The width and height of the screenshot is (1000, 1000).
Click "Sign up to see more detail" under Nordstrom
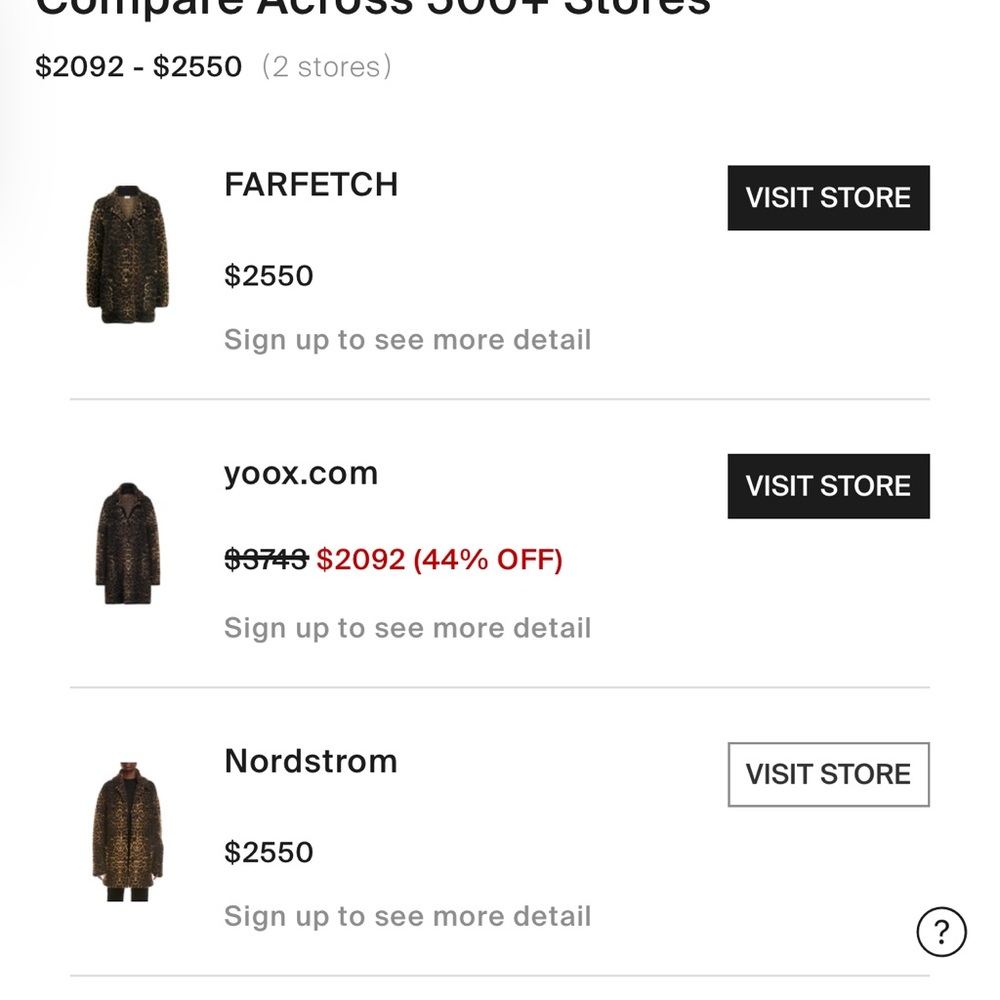[x=407, y=916]
